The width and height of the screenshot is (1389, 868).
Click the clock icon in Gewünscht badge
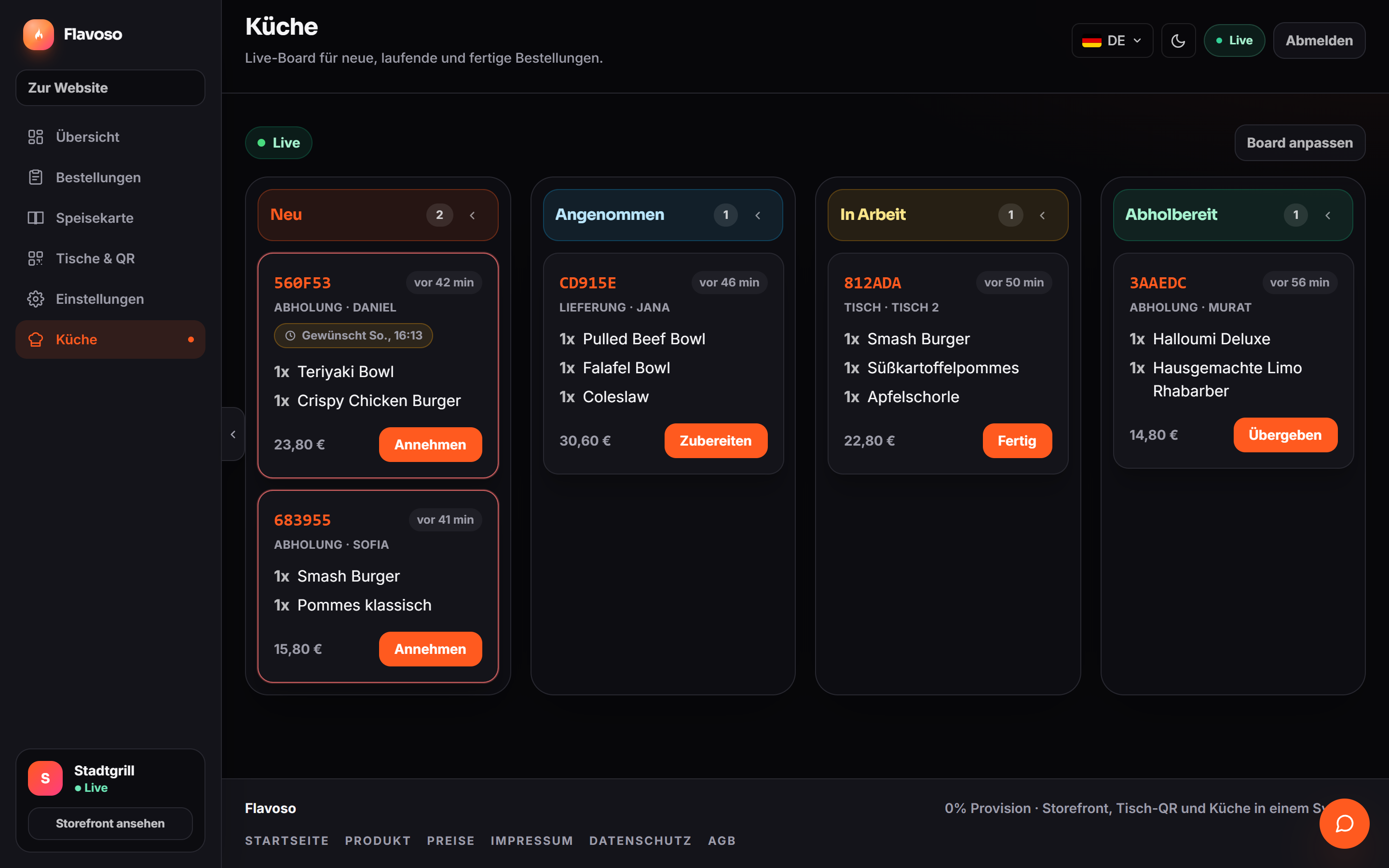[x=290, y=336]
